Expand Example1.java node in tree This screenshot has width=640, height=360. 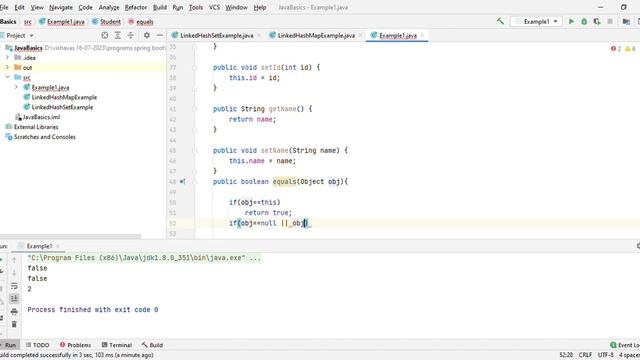coord(16,87)
